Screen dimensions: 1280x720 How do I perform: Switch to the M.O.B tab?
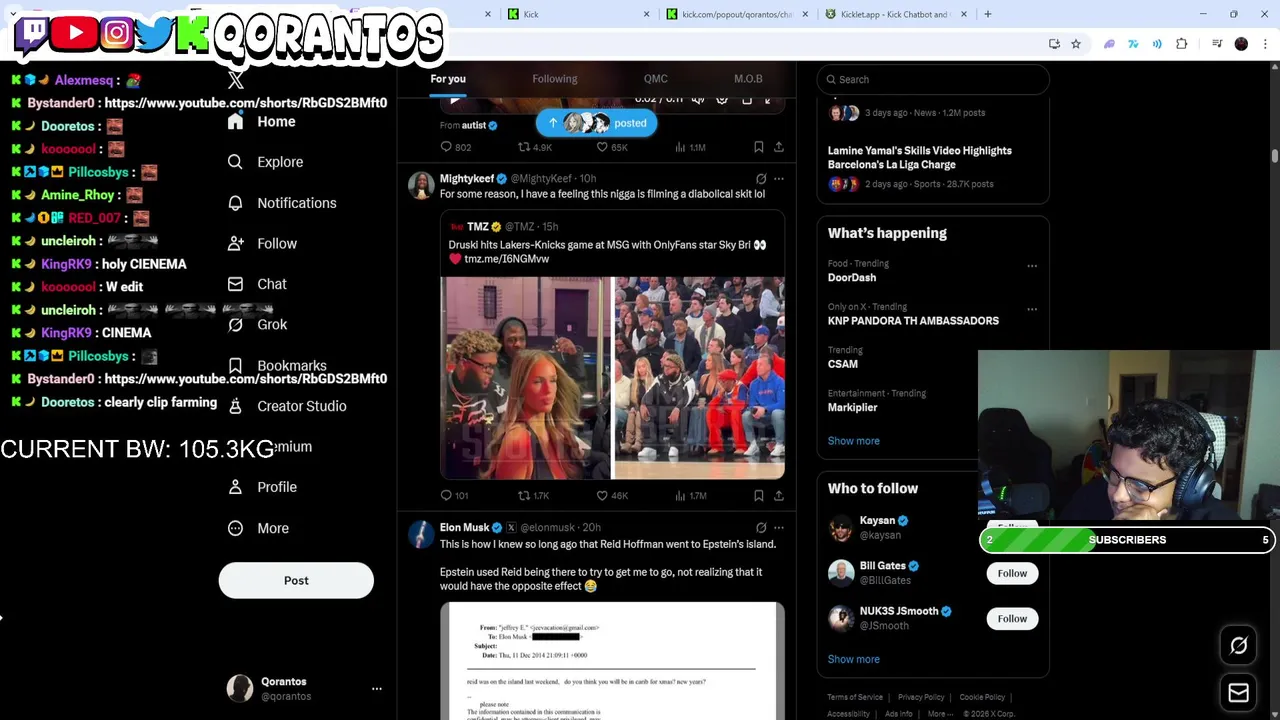coord(748,79)
